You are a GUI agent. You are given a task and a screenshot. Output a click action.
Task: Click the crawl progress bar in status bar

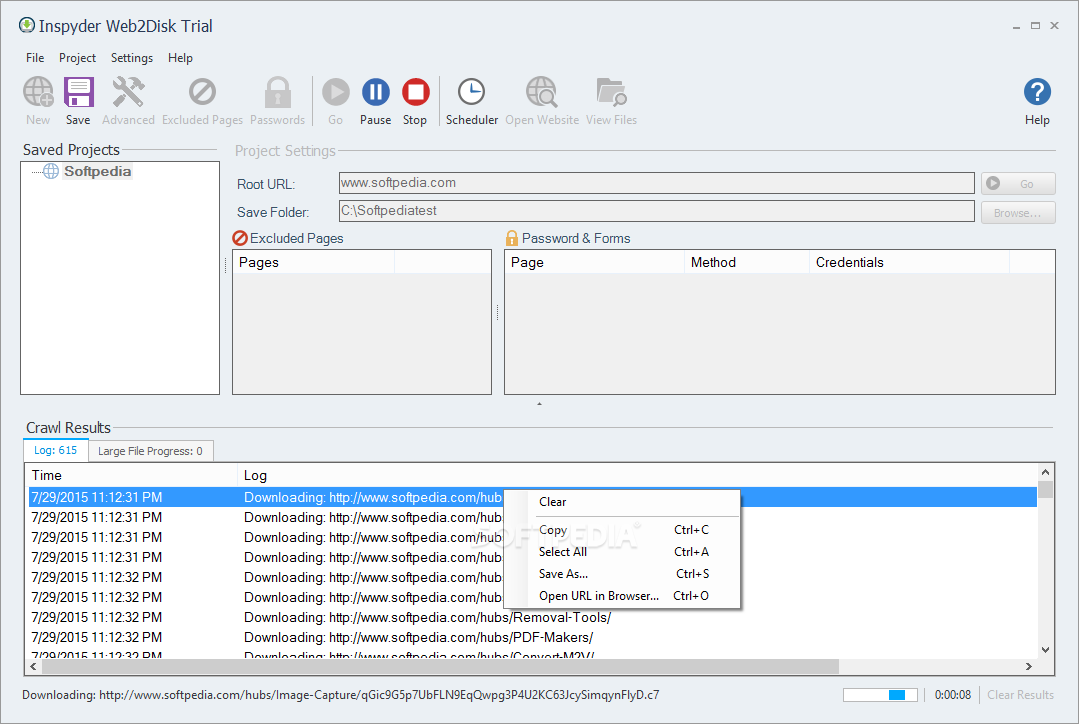point(880,695)
